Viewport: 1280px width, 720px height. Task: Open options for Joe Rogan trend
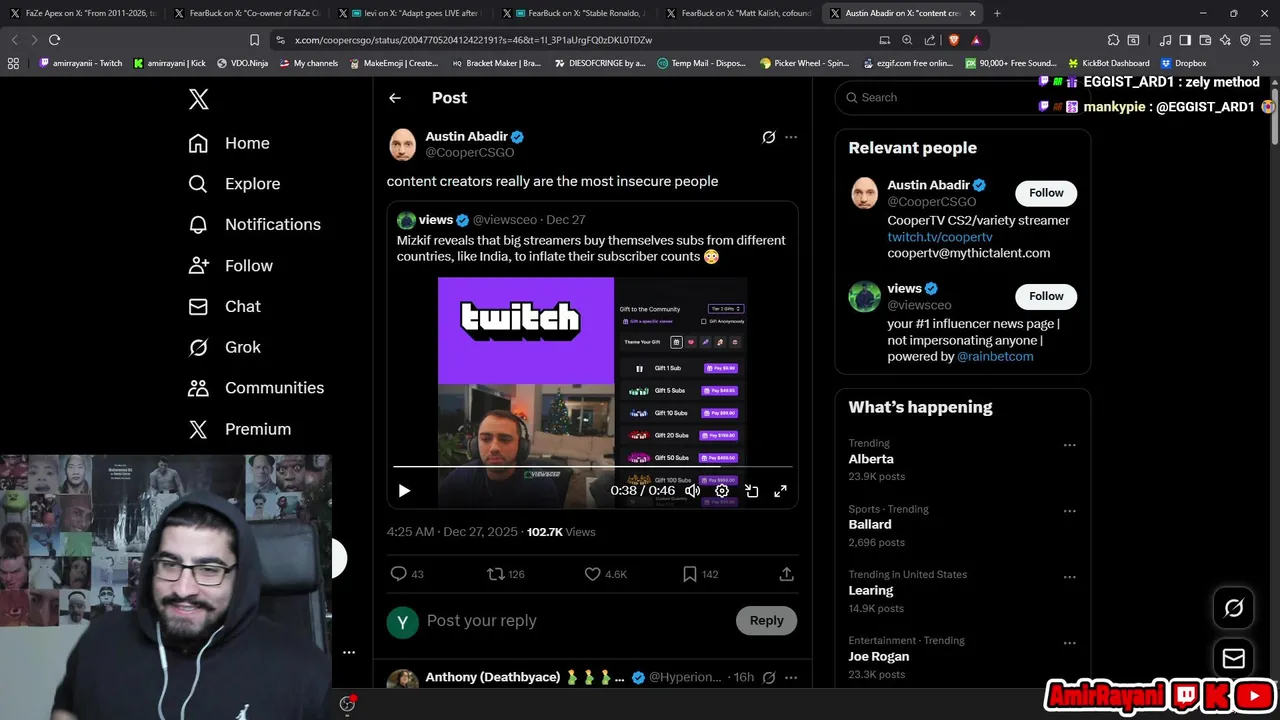click(1069, 643)
